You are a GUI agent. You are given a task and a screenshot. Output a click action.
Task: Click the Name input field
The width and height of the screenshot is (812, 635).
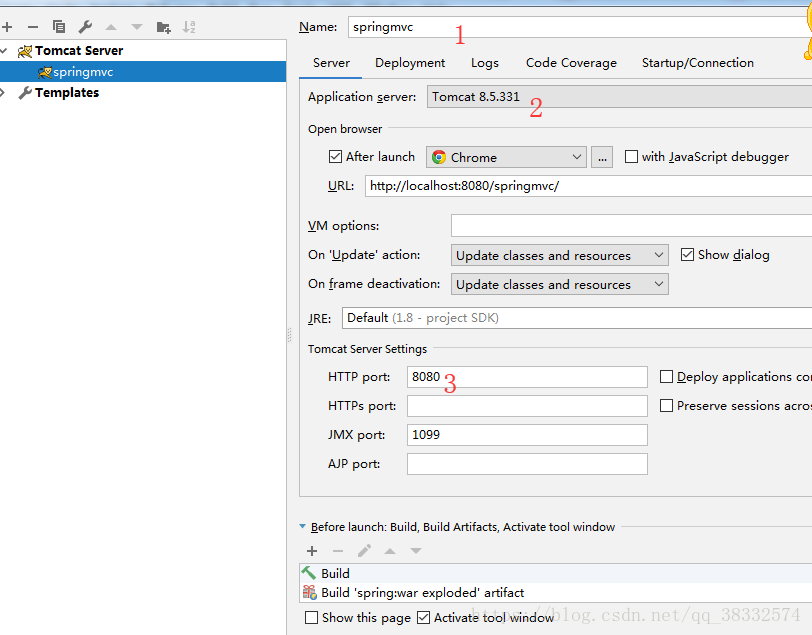[x=580, y=27]
